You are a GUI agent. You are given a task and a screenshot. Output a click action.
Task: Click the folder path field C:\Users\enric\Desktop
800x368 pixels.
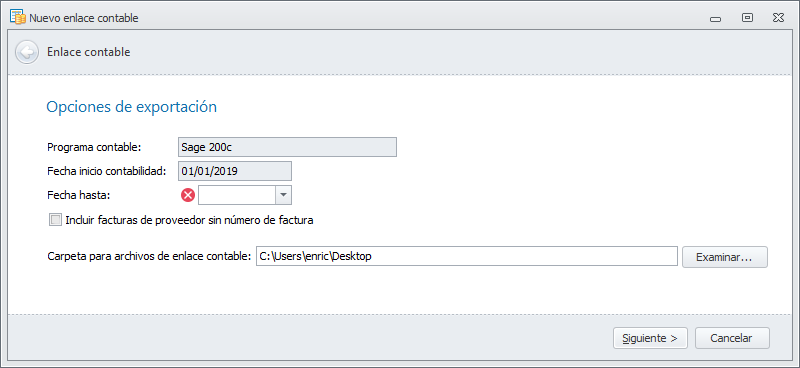[x=467, y=257]
